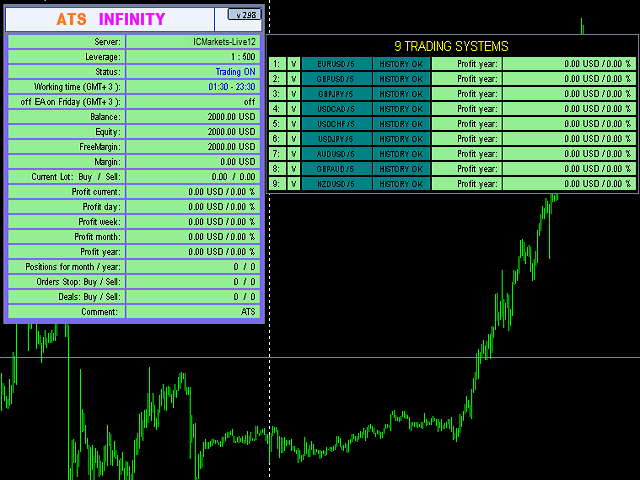Toggle the V checkbox for system 3 GBPJPY

293,94
